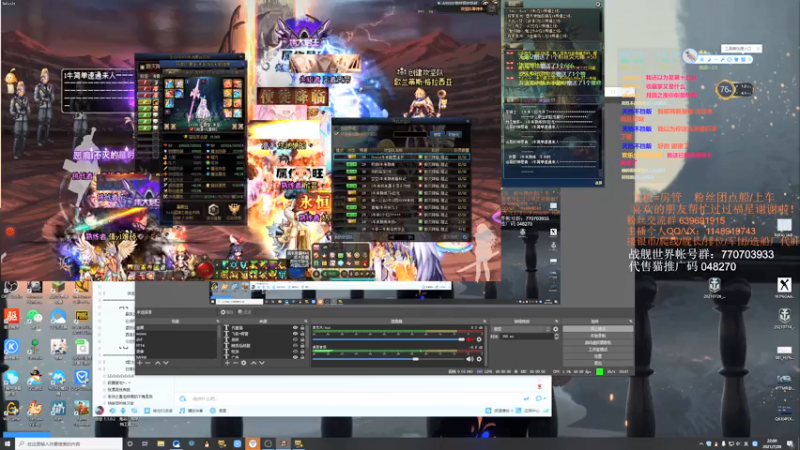
Task: Lock the first source in Sources list
Action: pyautogui.click(x=302, y=328)
